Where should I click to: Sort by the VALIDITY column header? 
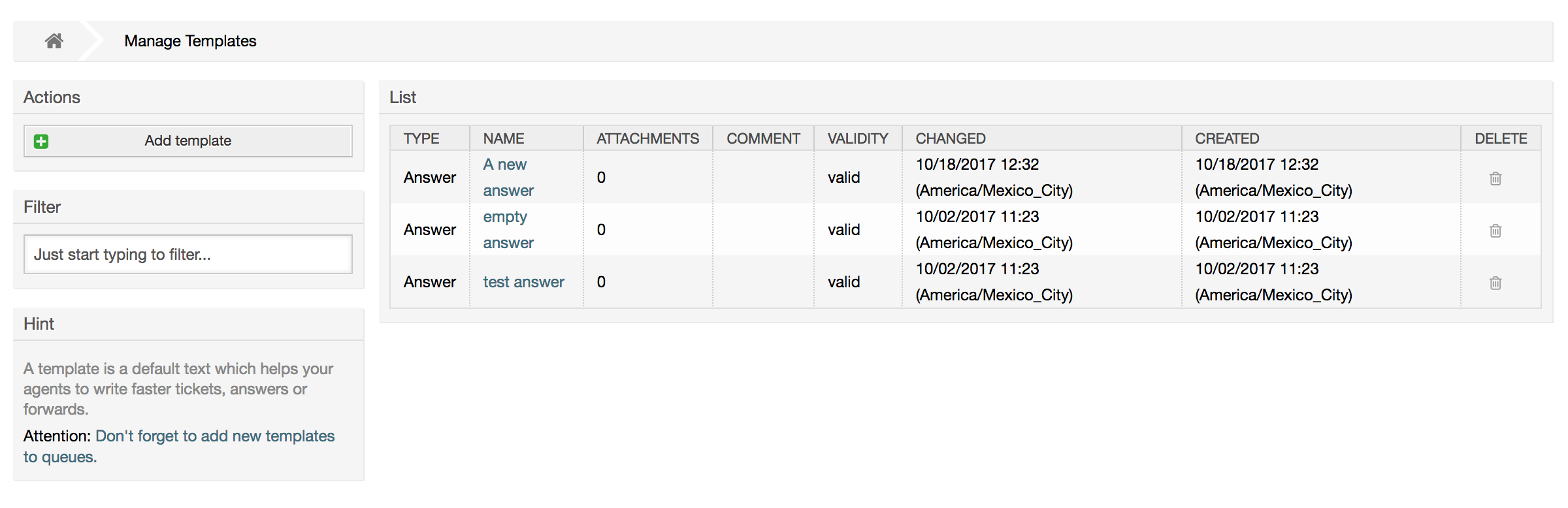[x=858, y=138]
